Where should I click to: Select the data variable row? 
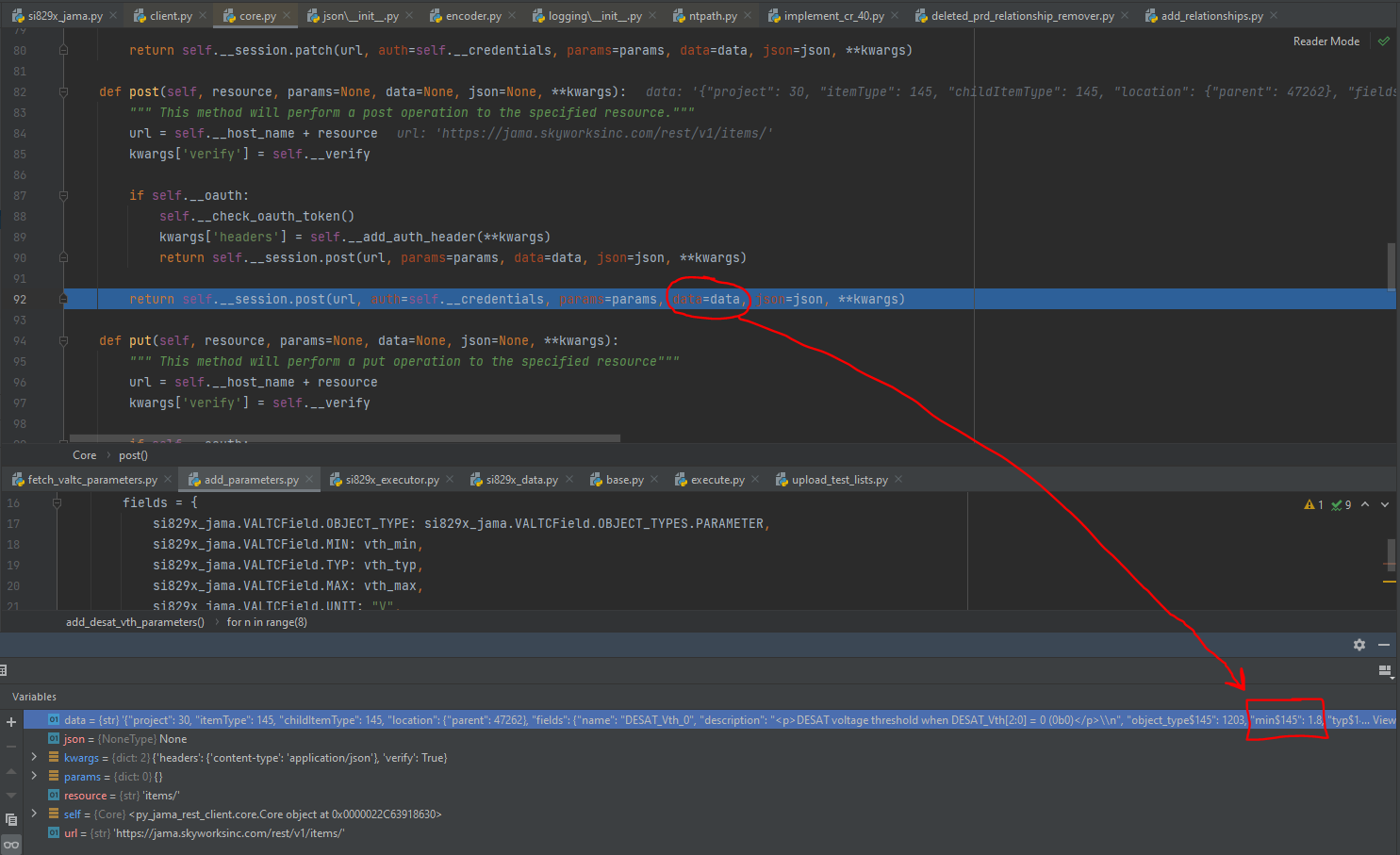[709, 720]
